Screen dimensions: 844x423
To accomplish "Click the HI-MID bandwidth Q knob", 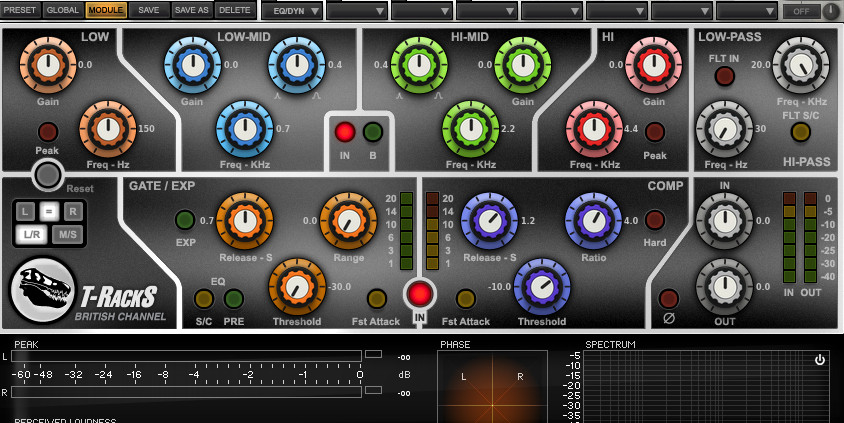I will click(x=419, y=65).
